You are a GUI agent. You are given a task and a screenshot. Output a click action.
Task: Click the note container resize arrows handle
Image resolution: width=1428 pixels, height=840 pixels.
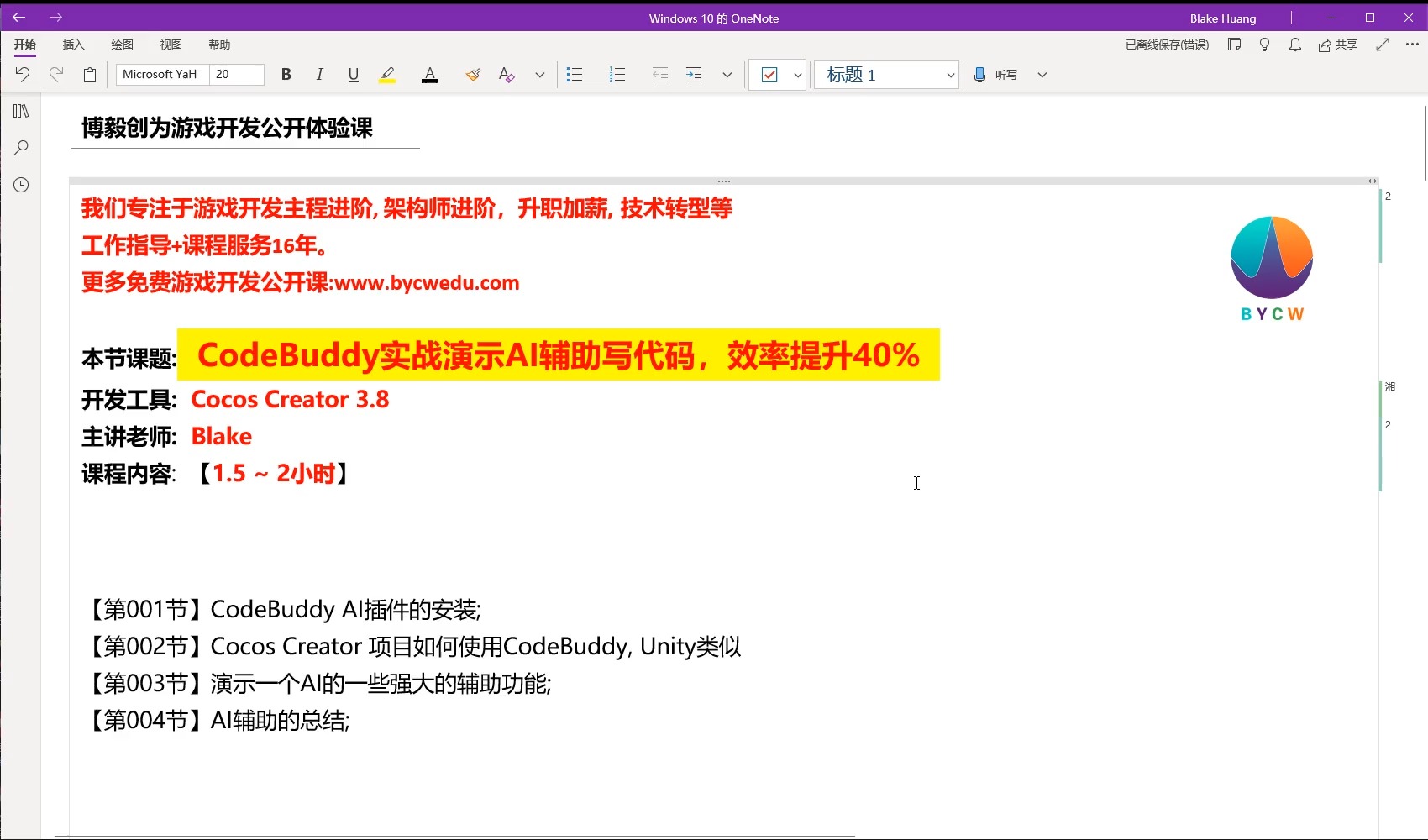pyautogui.click(x=1372, y=181)
